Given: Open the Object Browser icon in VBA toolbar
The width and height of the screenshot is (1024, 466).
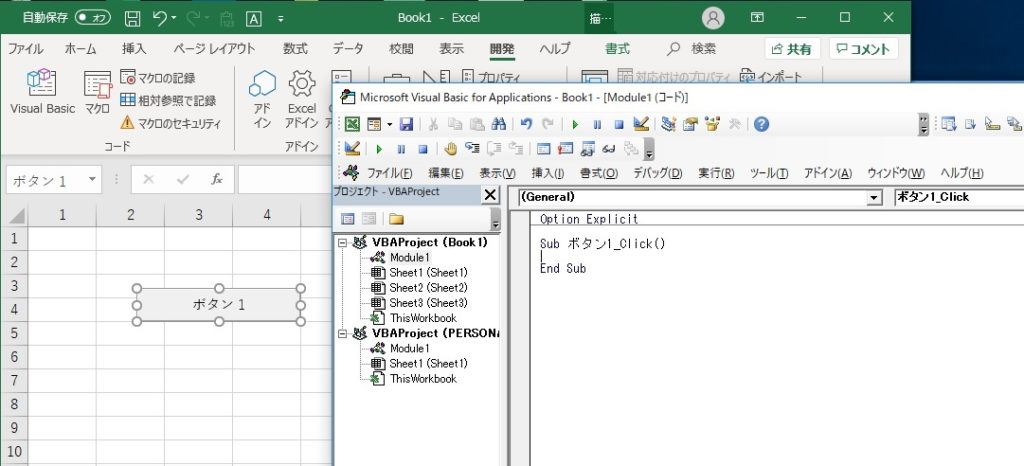Looking at the screenshot, I should pyautogui.click(x=712, y=125).
